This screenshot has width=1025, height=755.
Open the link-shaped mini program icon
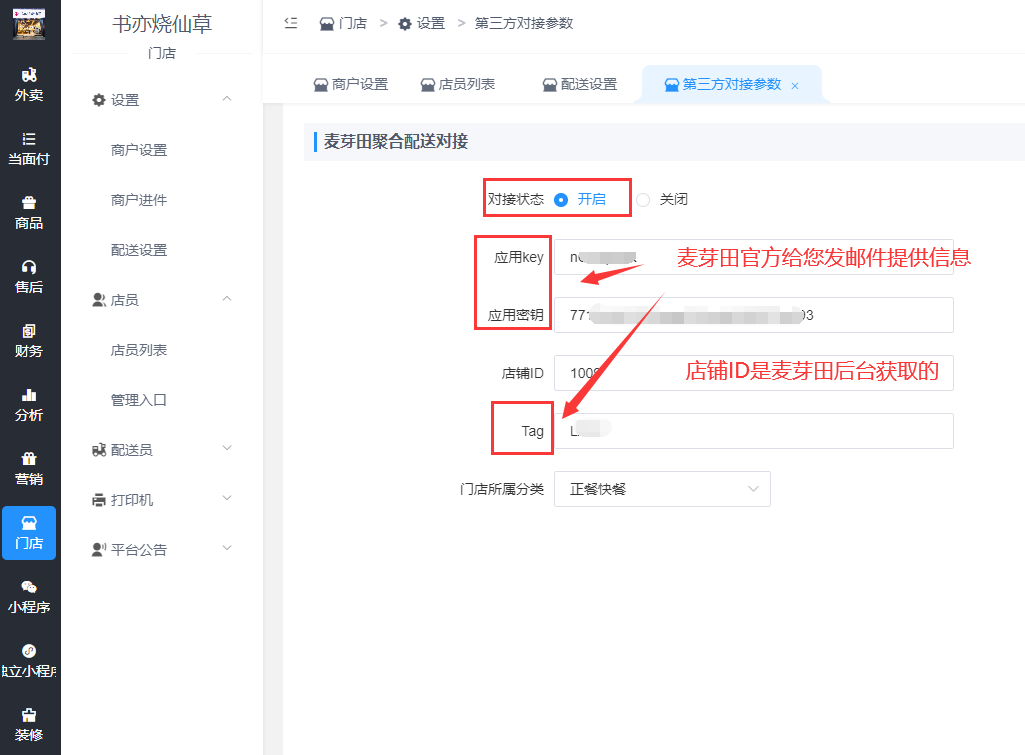click(29, 661)
